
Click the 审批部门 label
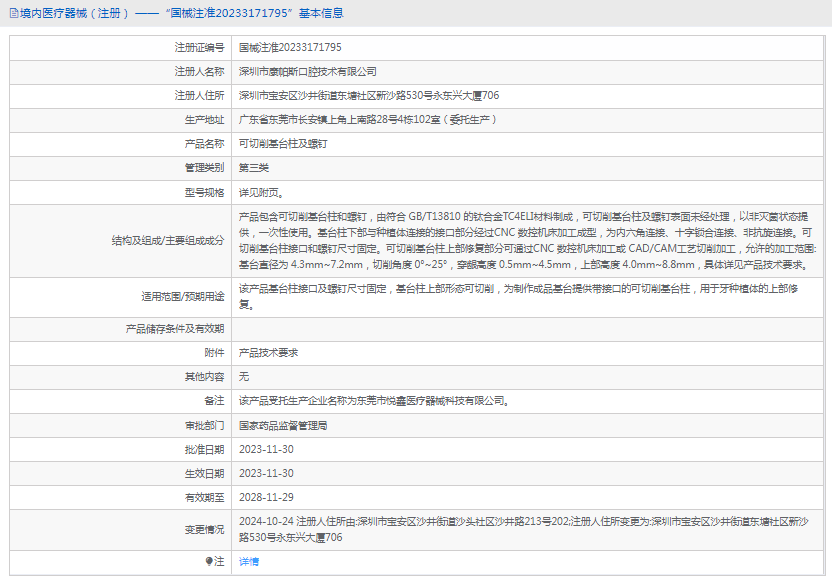pyautogui.click(x=205, y=426)
